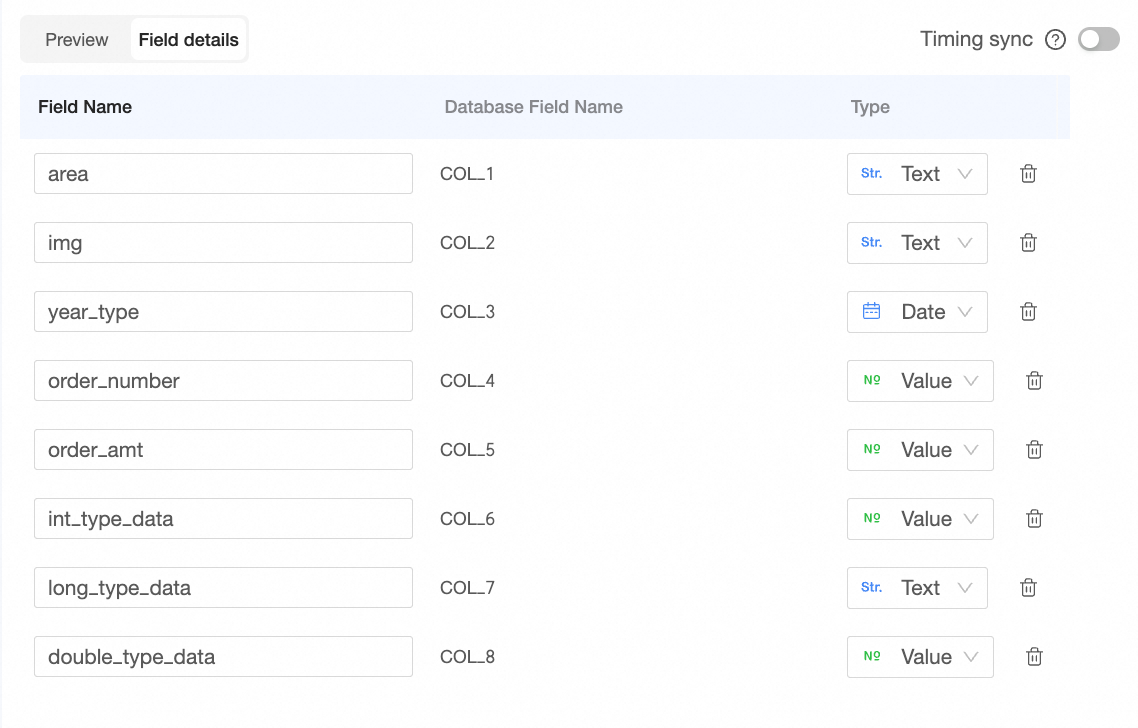The width and height of the screenshot is (1138, 728).
Task: Expand the Text type dropdown for long_type_data
Action: point(917,587)
